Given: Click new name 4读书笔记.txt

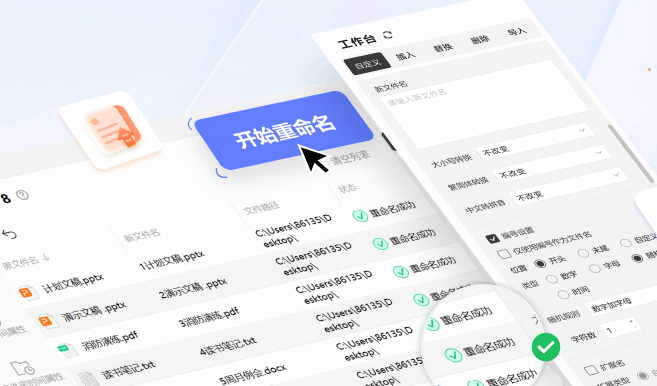Looking at the screenshot, I should [228, 346].
